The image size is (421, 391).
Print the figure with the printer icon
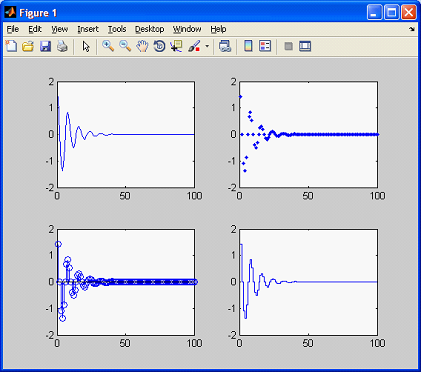coord(62,46)
